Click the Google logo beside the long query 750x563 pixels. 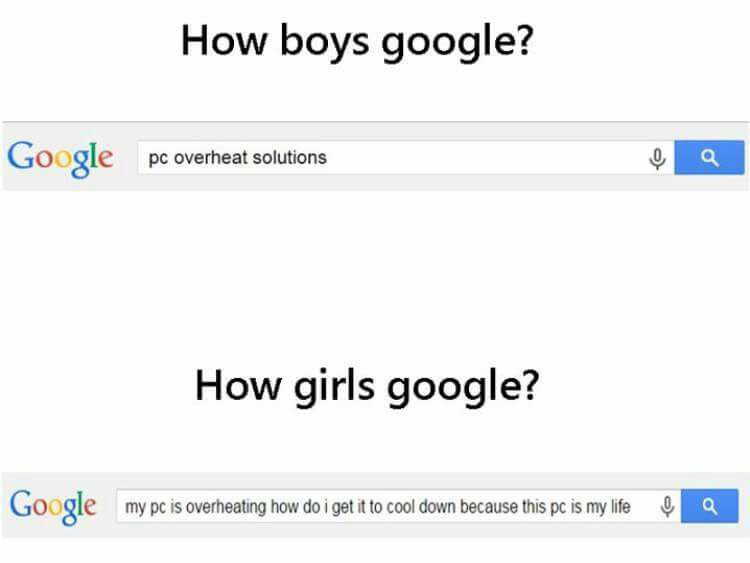pos(53,507)
